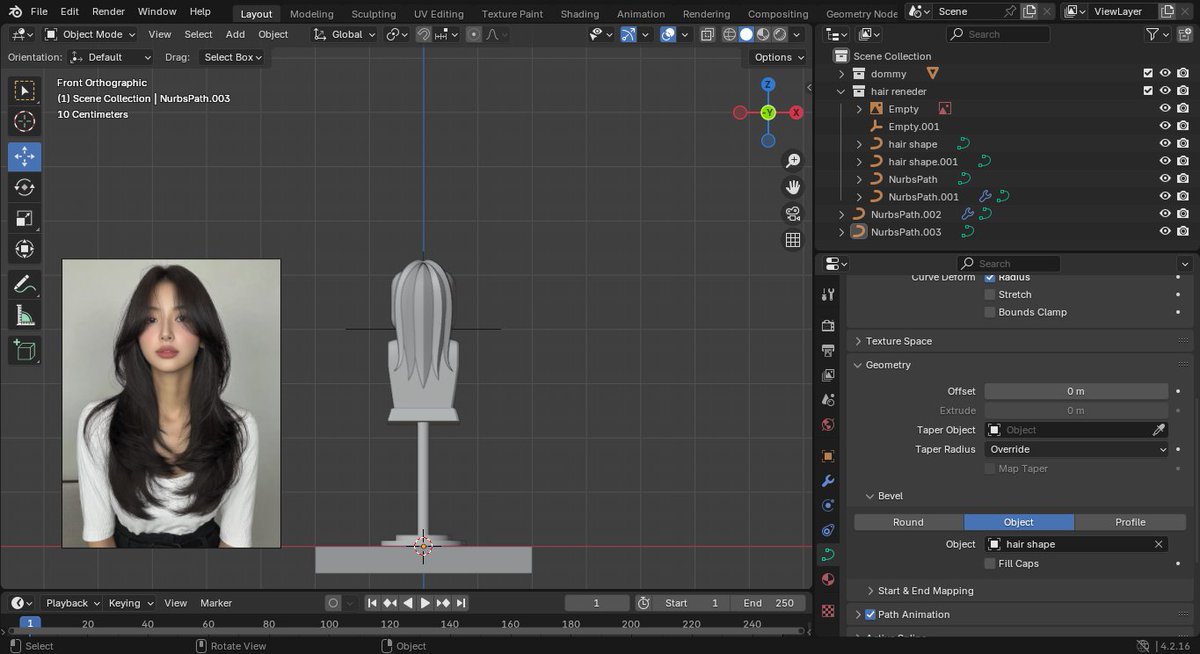This screenshot has height=654, width=1200.
Task: Click the current frame number field
Action: pyautogui.click(x=597, y=603)
